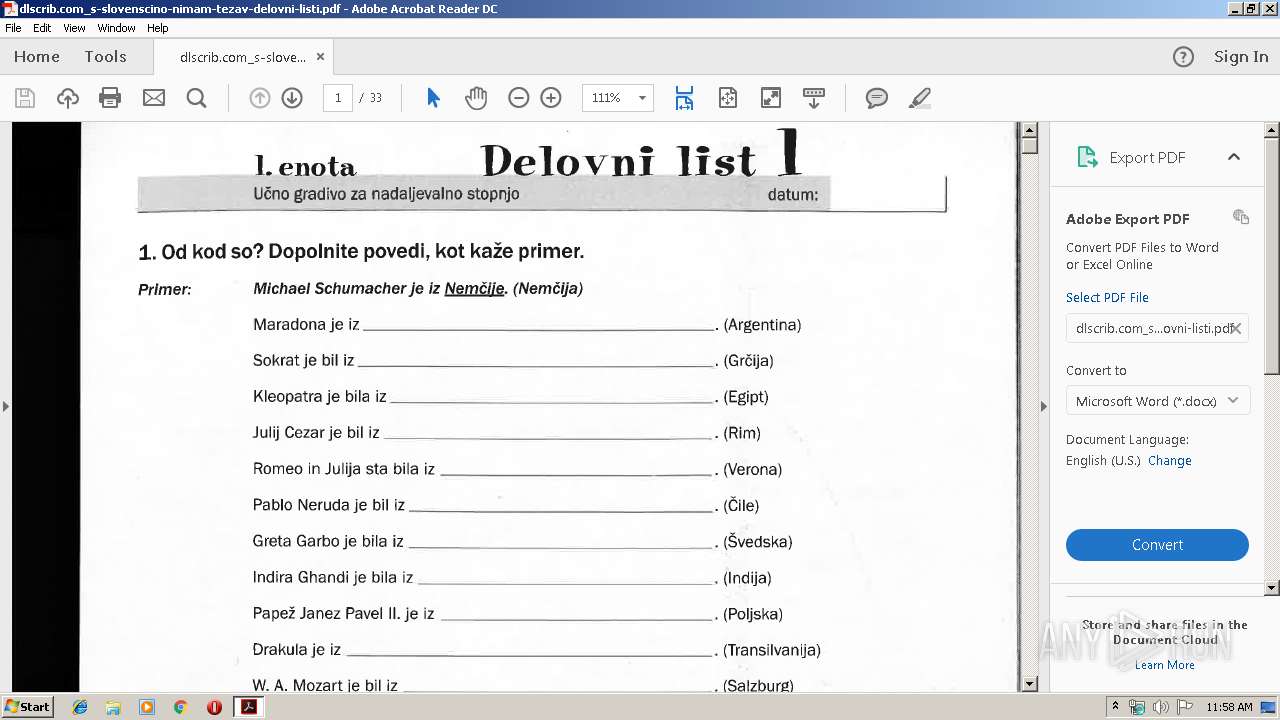Switch to the Tools tab
Screen dimensions: 1280x720
pyautogui.click(x=105, y=57)
